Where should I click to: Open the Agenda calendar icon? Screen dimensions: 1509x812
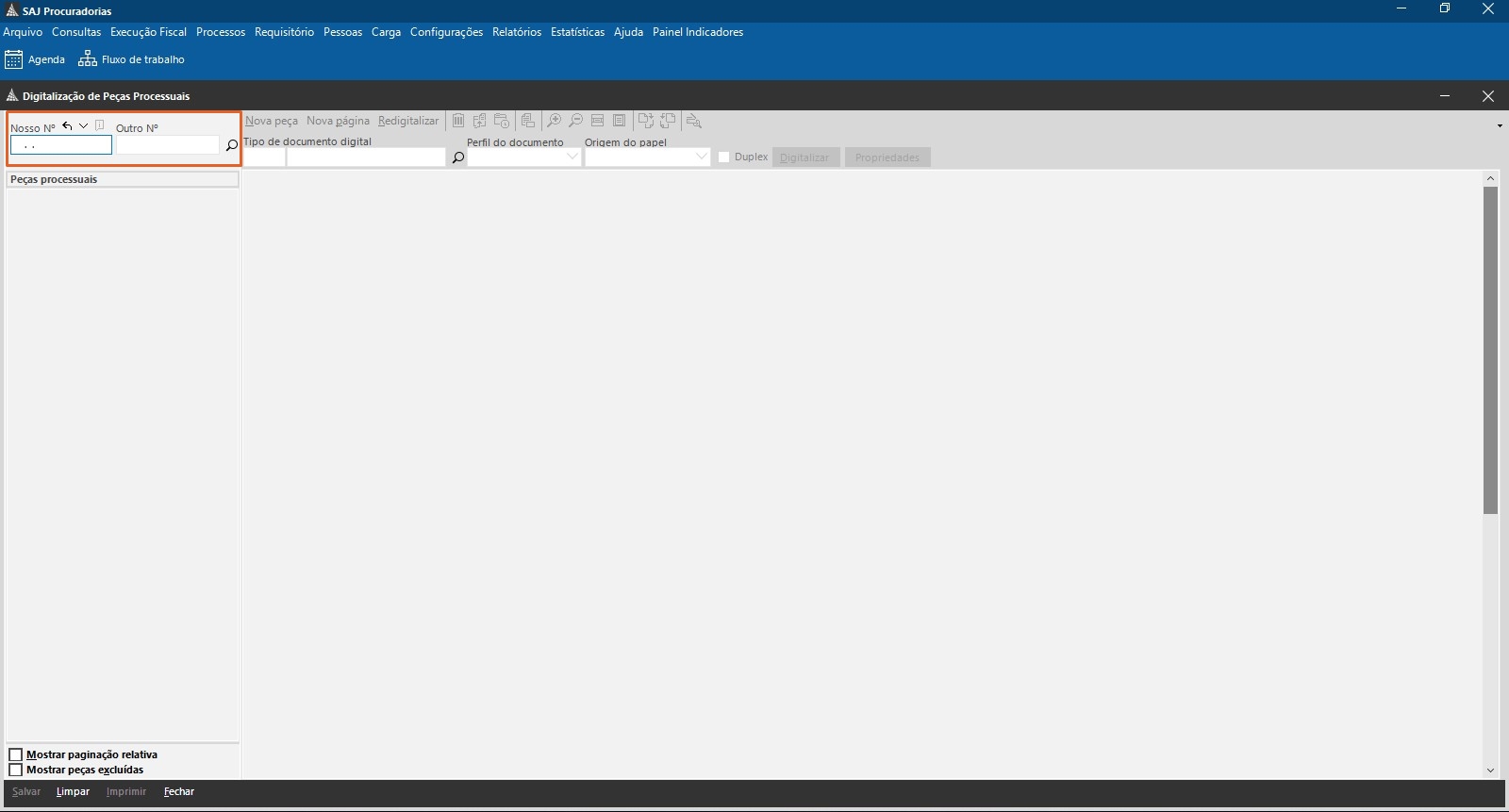13,59
